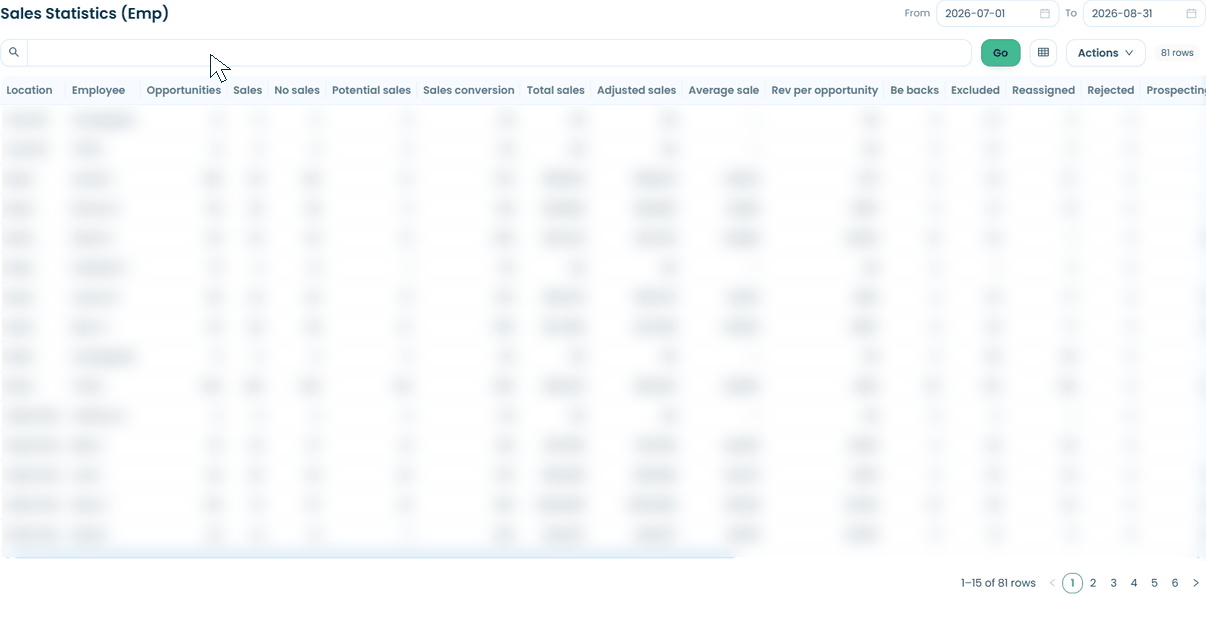Viewport: 1206px width, 620px height.
Task: Jump to page 5
Action: point(1154,583)
